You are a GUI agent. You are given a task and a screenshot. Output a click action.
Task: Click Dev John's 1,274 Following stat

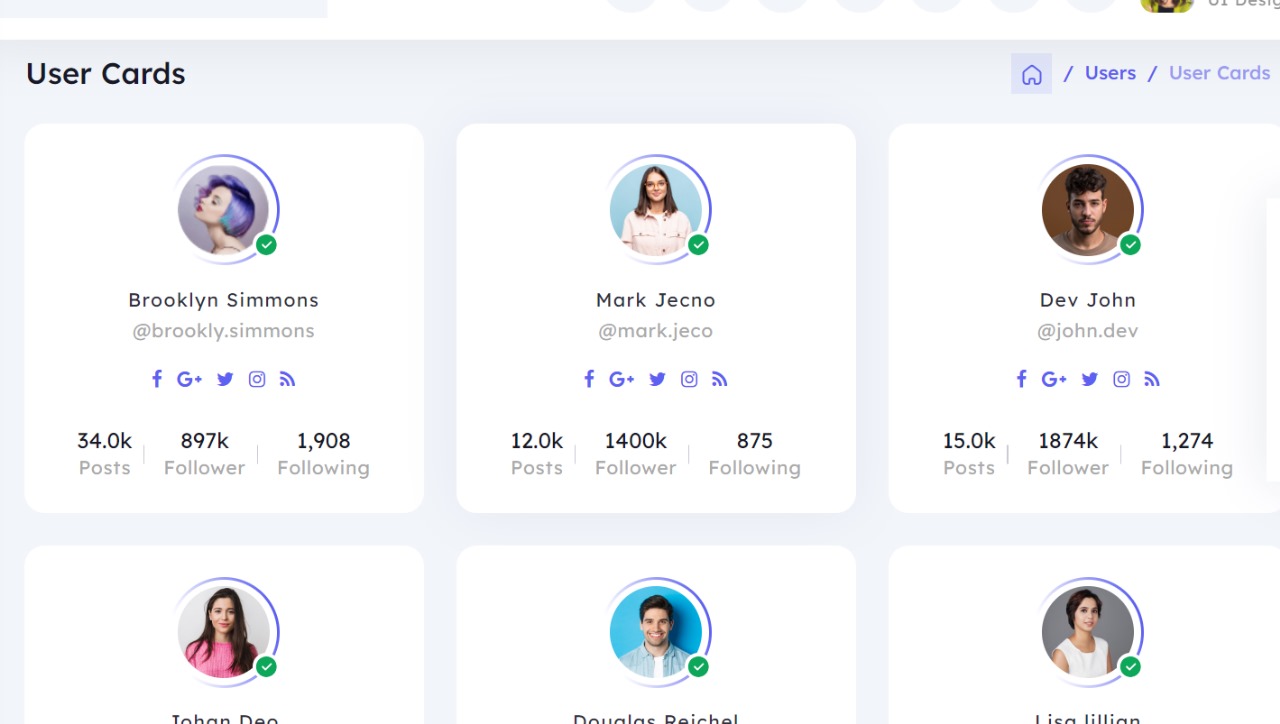[1186, 441]
